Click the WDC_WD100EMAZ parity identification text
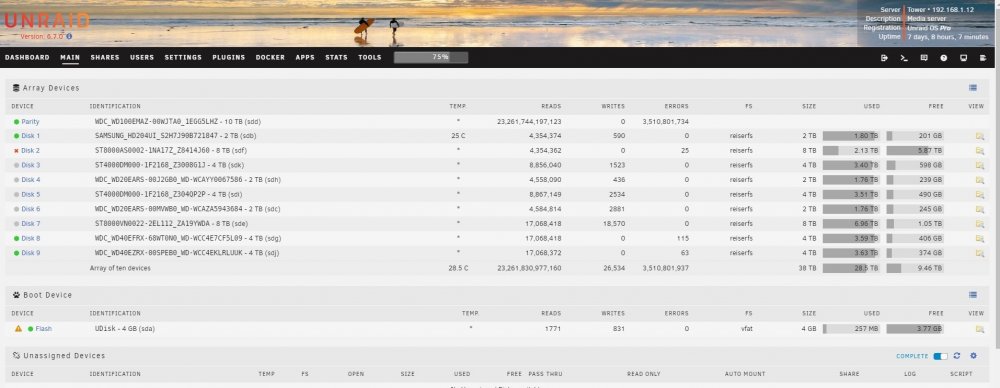This screenshot has width=1000, height=388. 177,121
